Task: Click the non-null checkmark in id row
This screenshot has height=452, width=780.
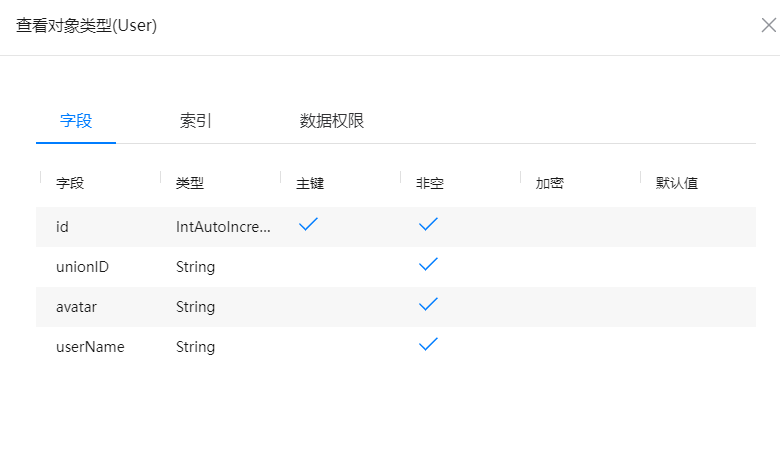Action: point(429,225)
